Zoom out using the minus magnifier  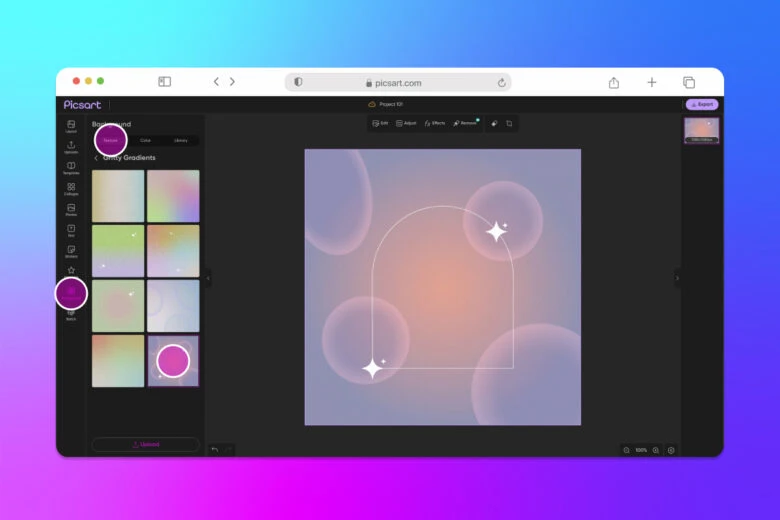coord(627,450)
